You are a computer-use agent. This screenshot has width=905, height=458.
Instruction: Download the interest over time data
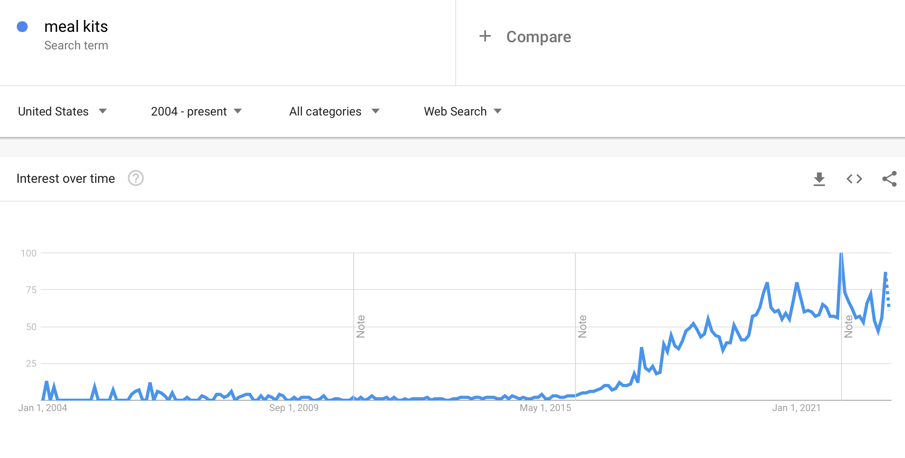coord(819,179)
